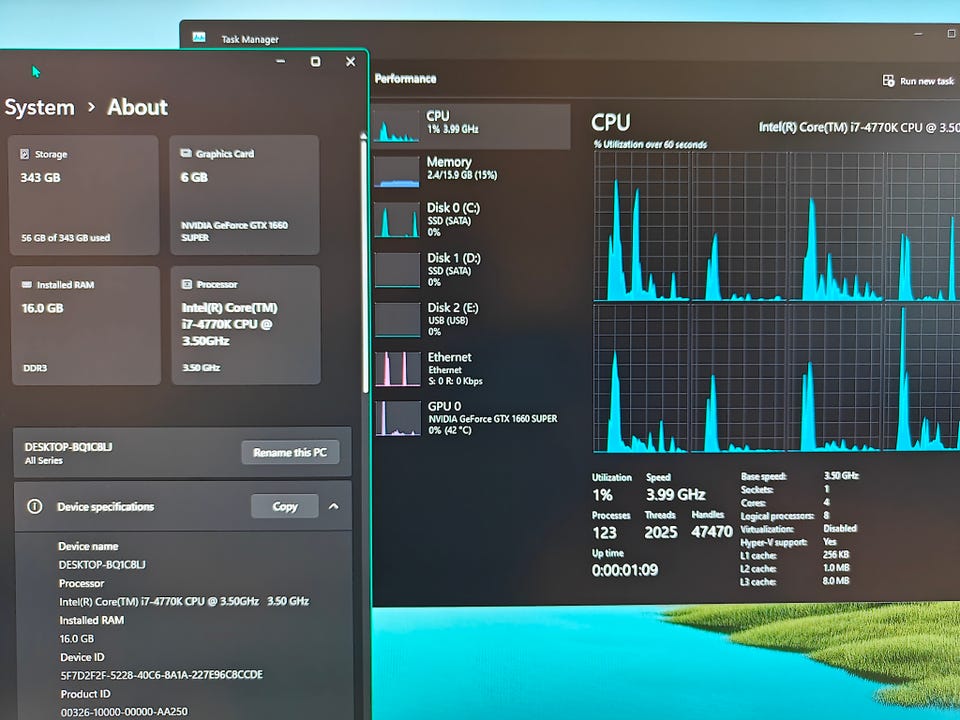Maximize the Settings About window
Viewport: 960px width, 720px height.
pos(315,61)
